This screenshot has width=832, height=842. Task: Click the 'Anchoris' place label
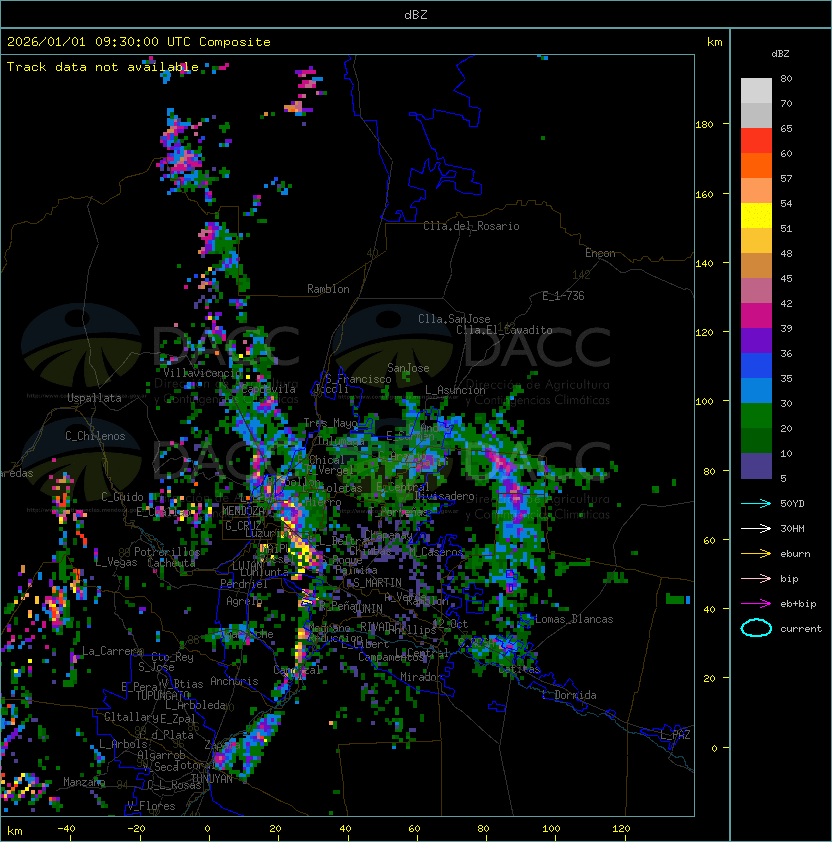(234, 681)
